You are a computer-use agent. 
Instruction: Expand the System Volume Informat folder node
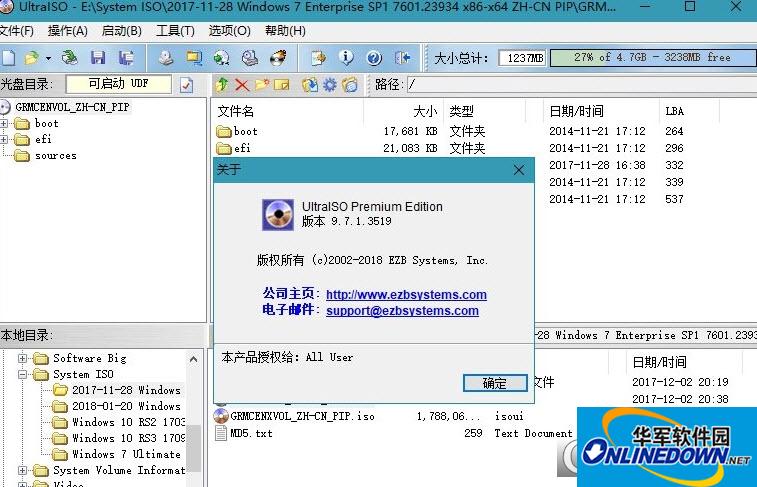22,470
